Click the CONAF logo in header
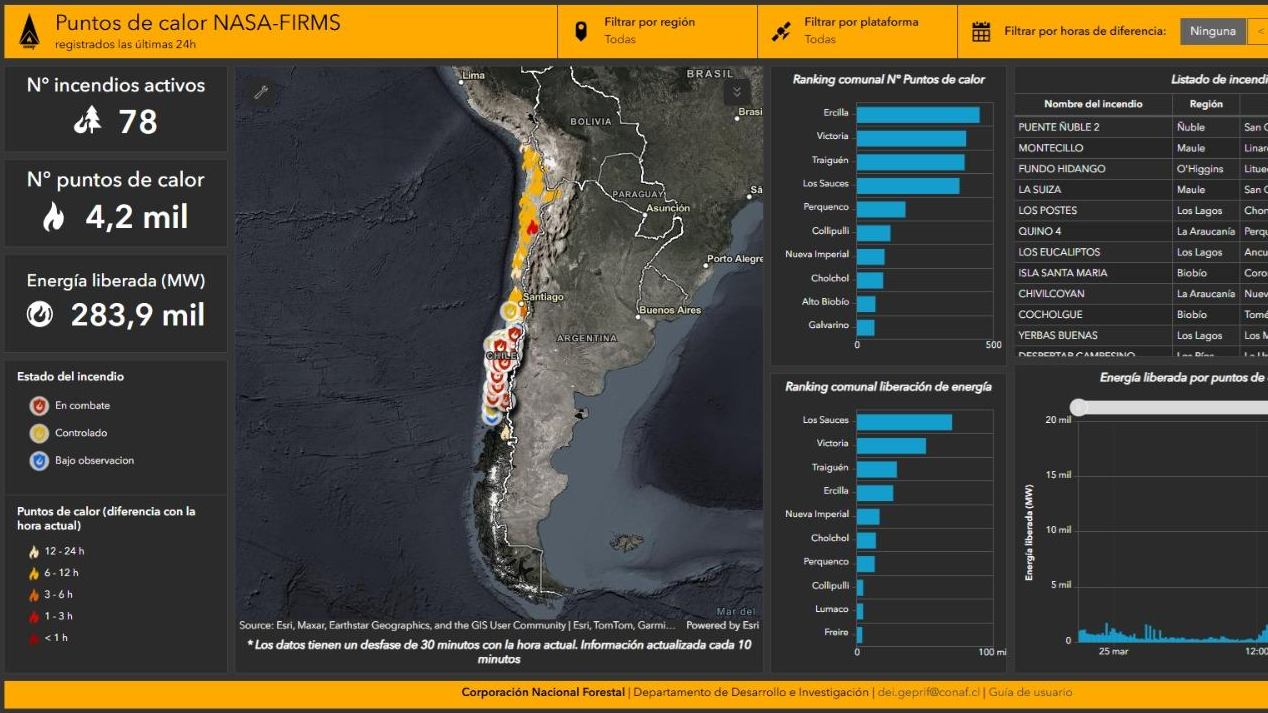 (x=29, y=32)
